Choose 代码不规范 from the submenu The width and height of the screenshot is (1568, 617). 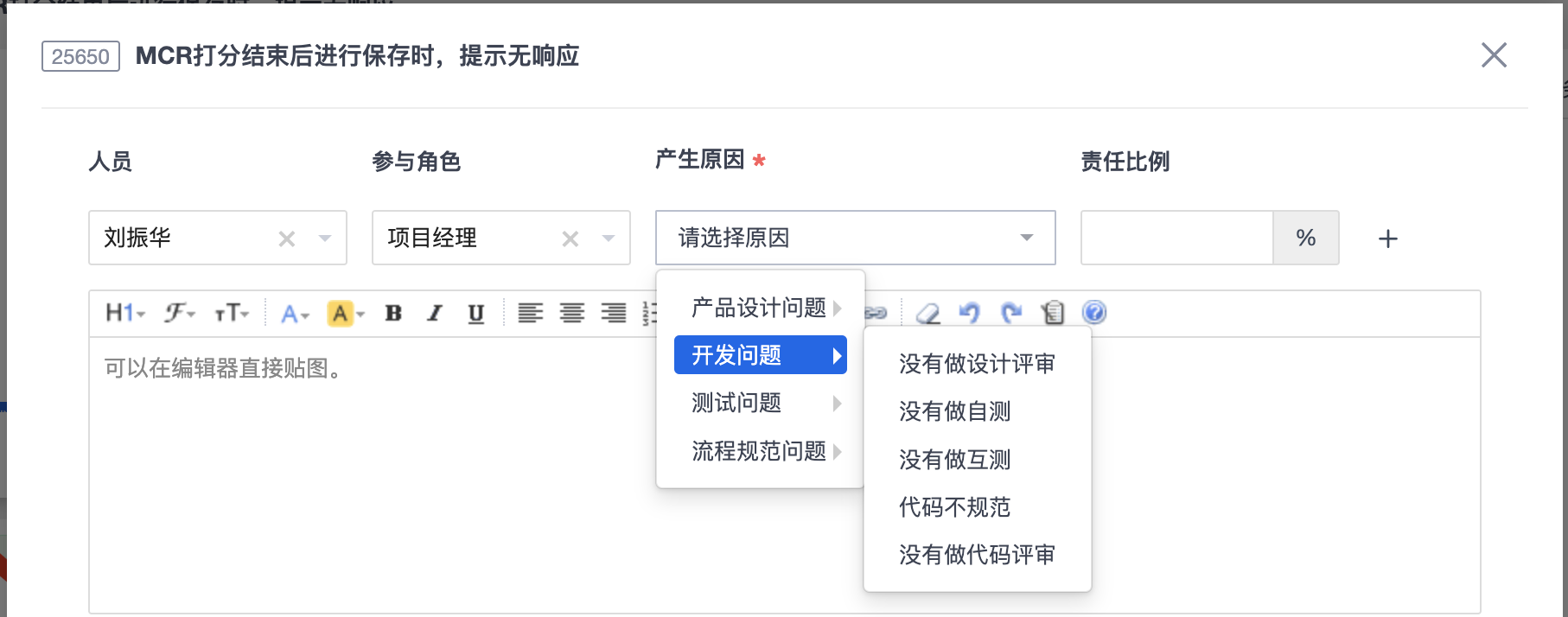pos(955,507)
